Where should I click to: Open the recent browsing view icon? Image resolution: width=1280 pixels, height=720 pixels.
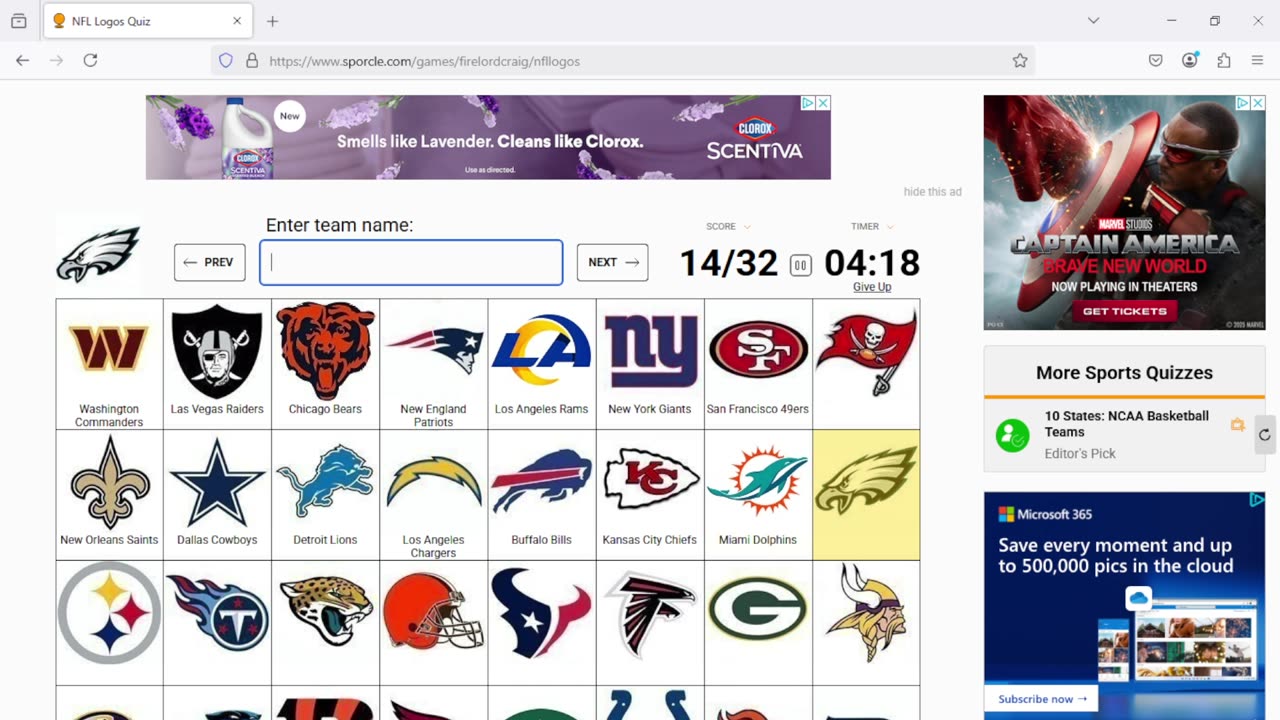[19, 21]
